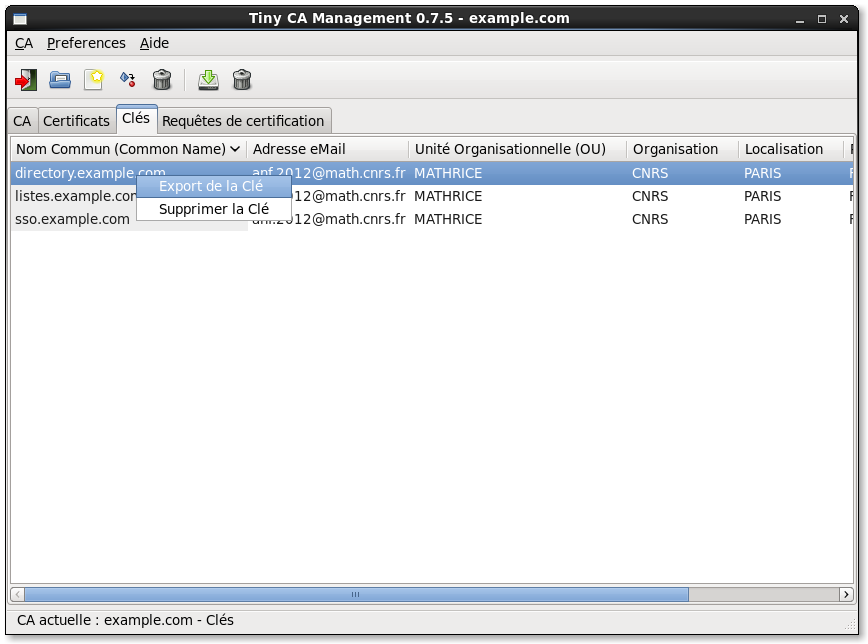The image size is (868, 644).
Task: Delete key using the rightmost toolbar trash icon
Action: coord(242,80)
